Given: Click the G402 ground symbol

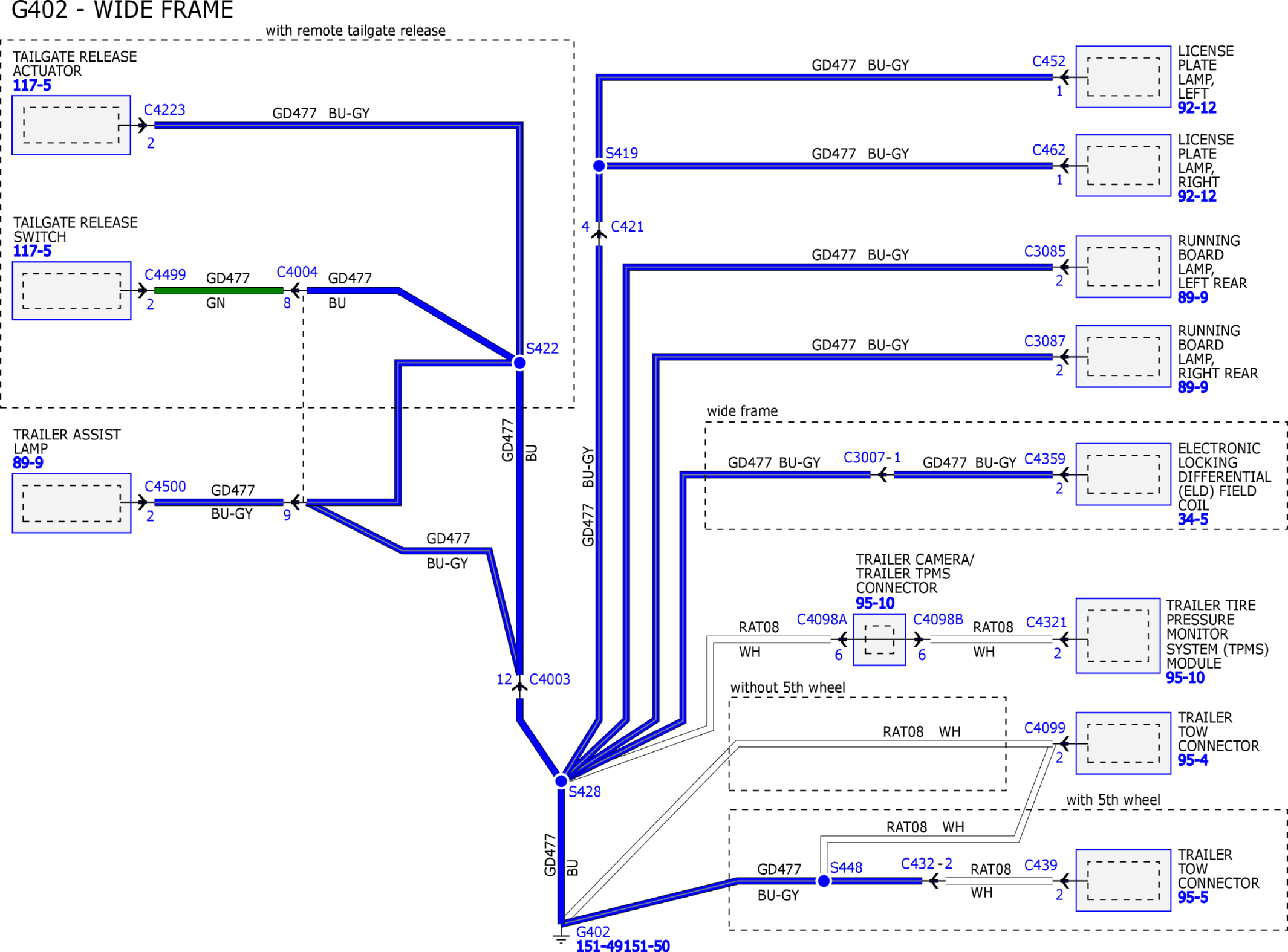Looking at the screenshot, I should pos(561,934).
